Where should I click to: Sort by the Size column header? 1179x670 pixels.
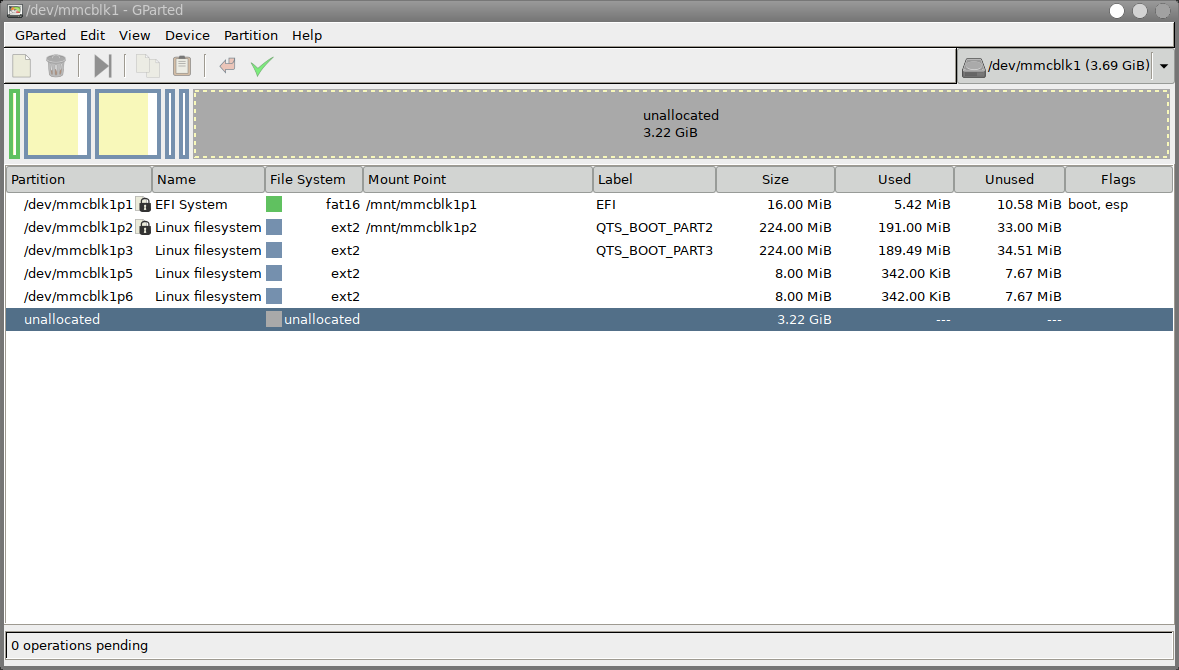(x=775, y=180)
